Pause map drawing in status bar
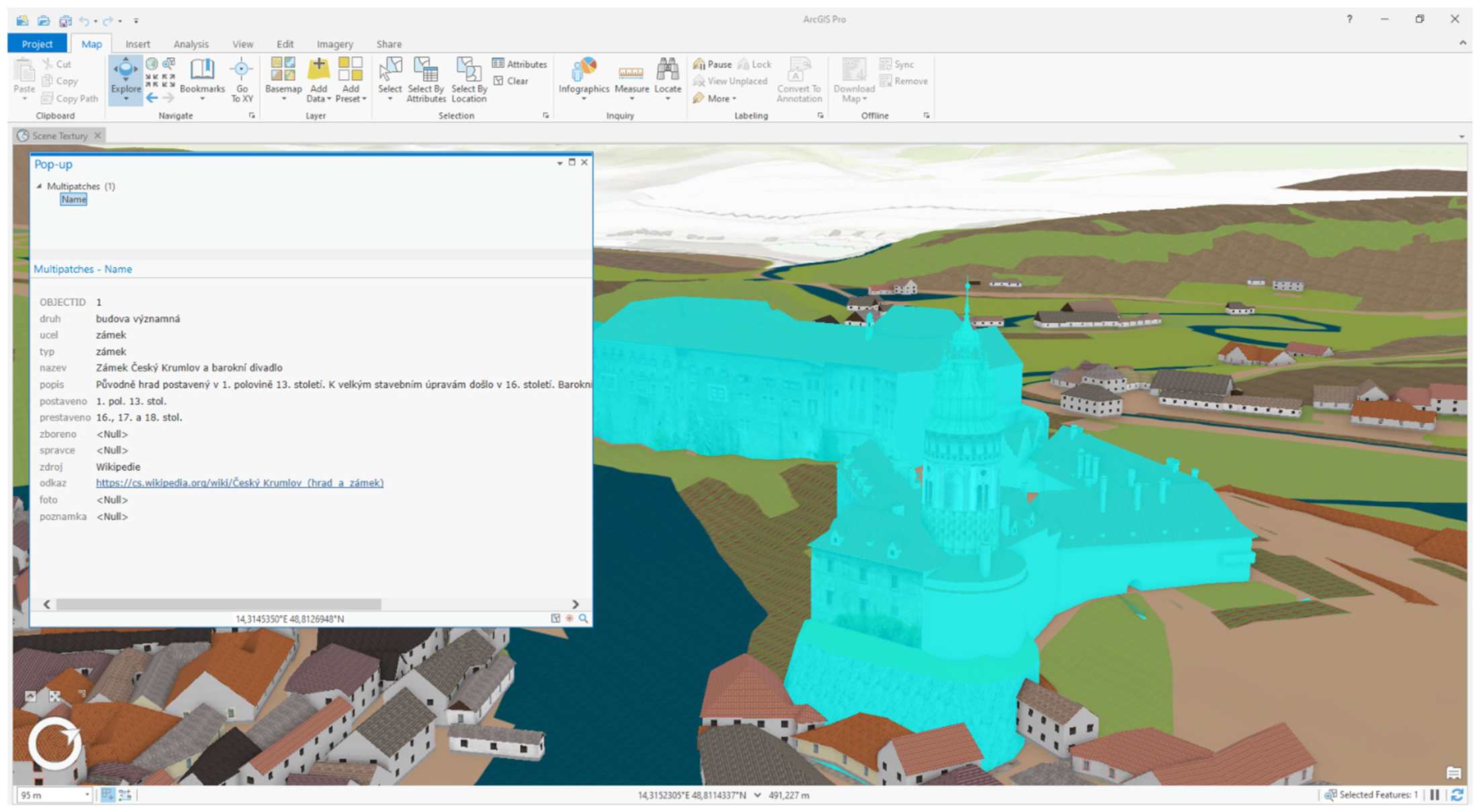 point(1435,795)
